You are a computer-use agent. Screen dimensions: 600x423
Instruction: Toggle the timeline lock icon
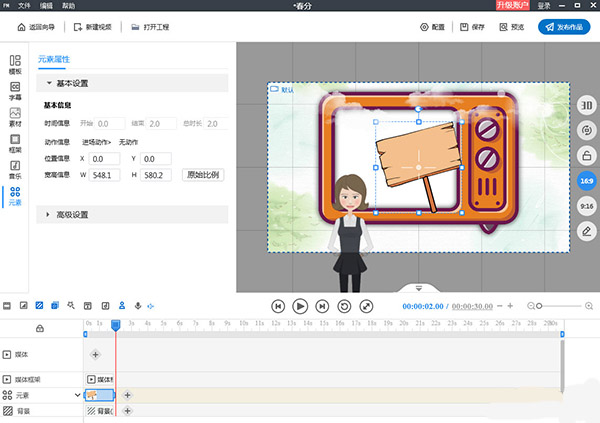pyautogui.click(x=40, y=328)
